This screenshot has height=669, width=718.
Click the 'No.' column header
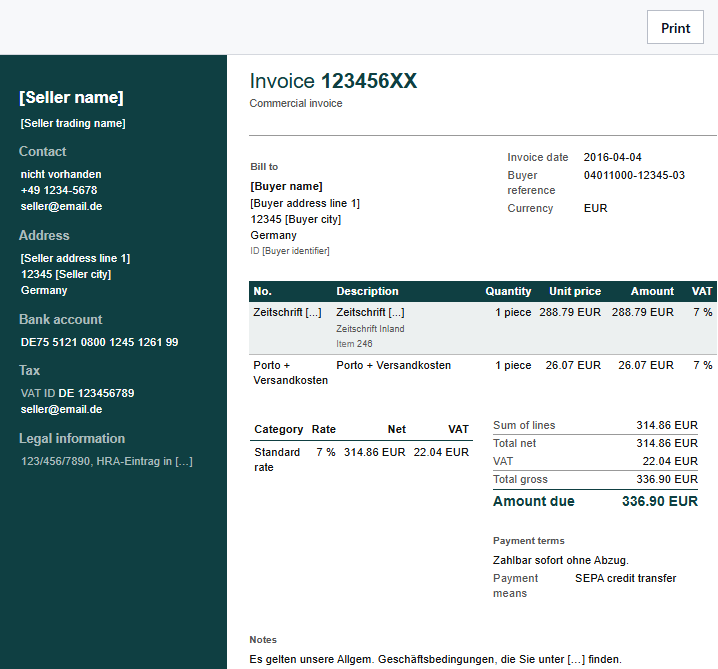(x=262, y=291)
